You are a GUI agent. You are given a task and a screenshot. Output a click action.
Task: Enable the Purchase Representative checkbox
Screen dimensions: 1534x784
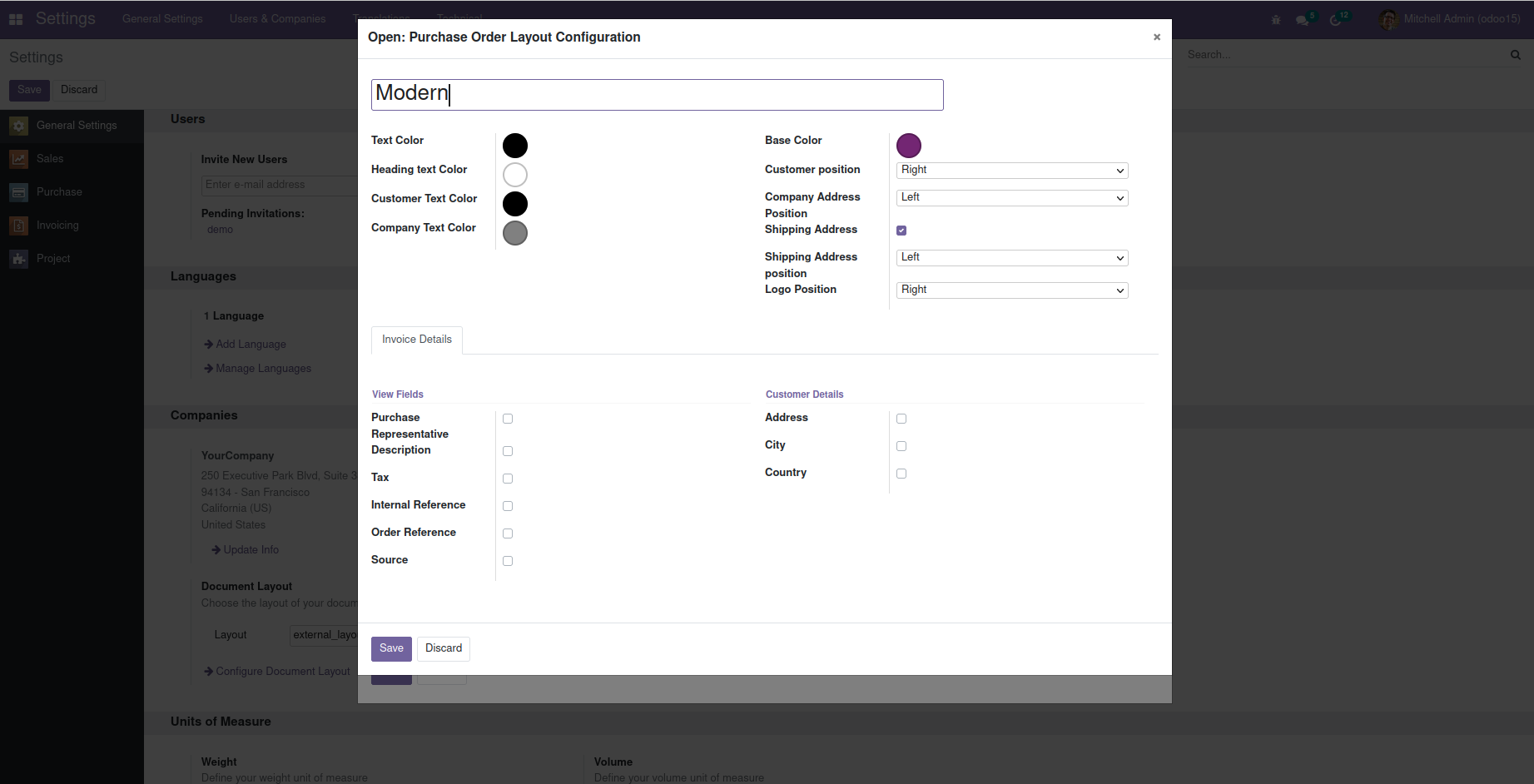(x=508, y=419)
